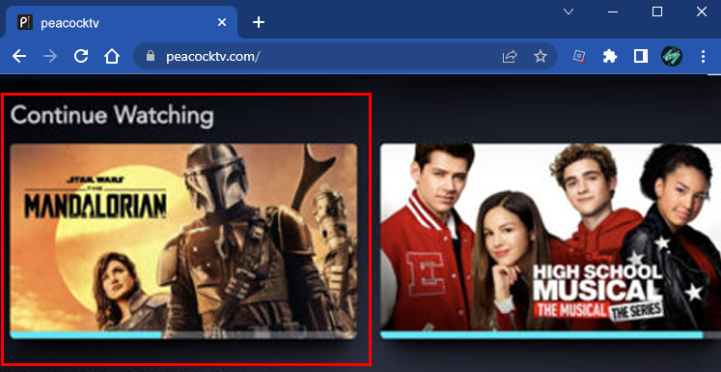Viewport: 721px width, 372px height.
Task: Open the Roblox extension icon
Action: [x=579, y=56]
